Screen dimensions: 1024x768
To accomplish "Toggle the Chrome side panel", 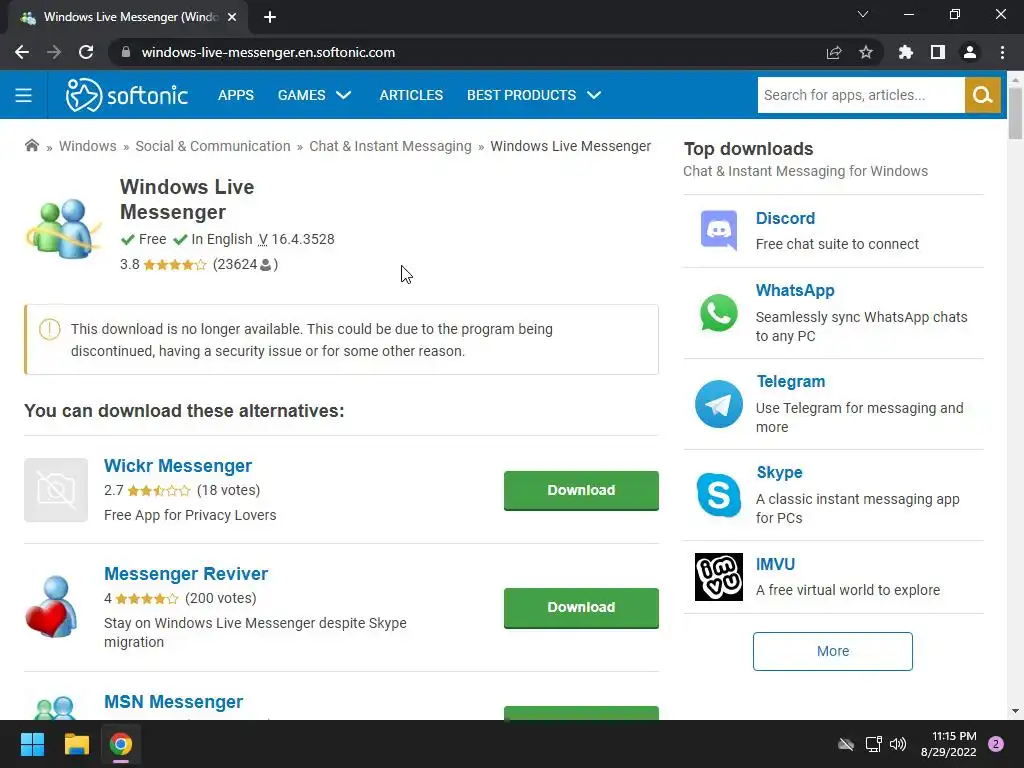I will point(937,52).
